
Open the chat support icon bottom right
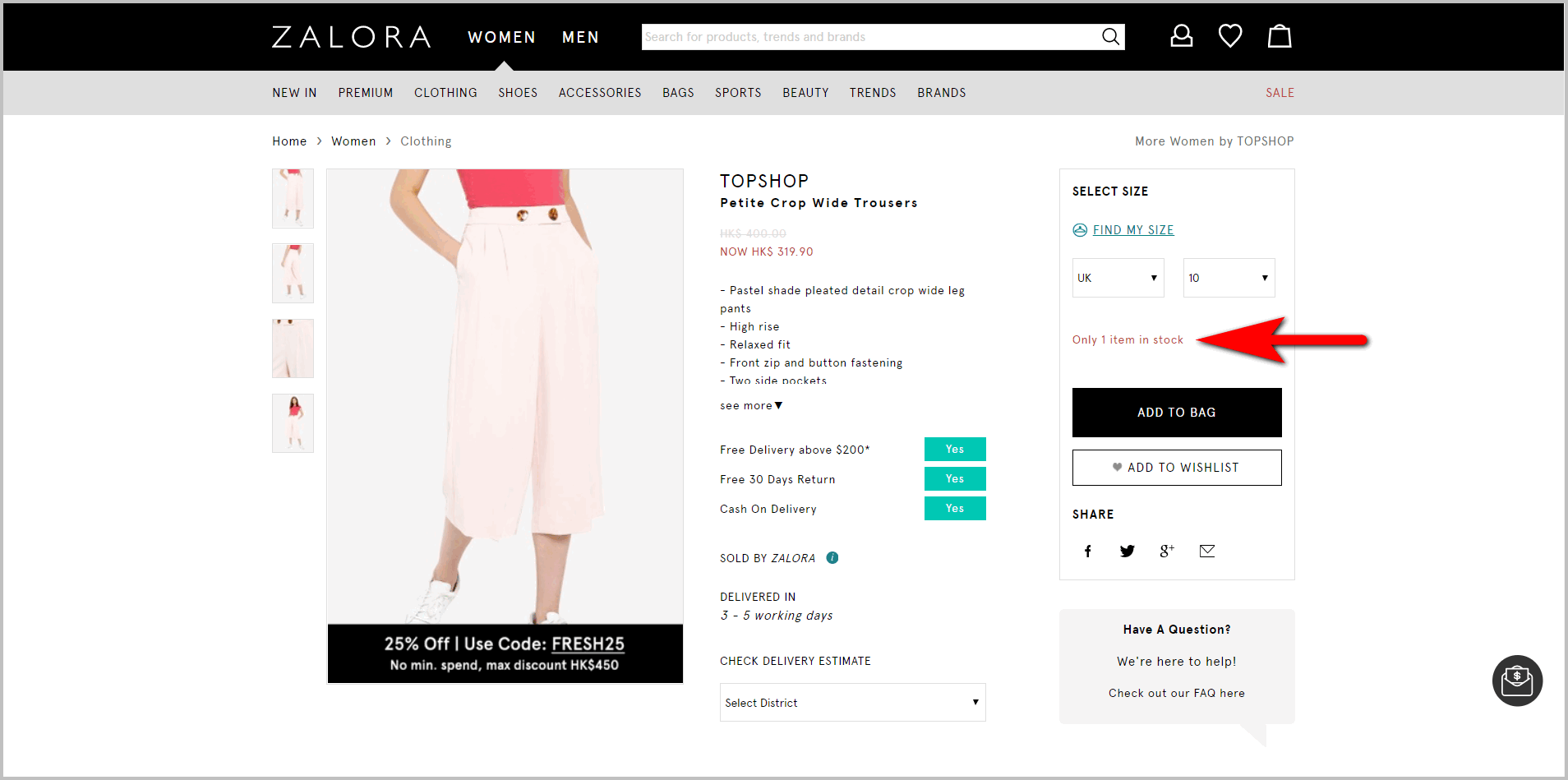1517,681
